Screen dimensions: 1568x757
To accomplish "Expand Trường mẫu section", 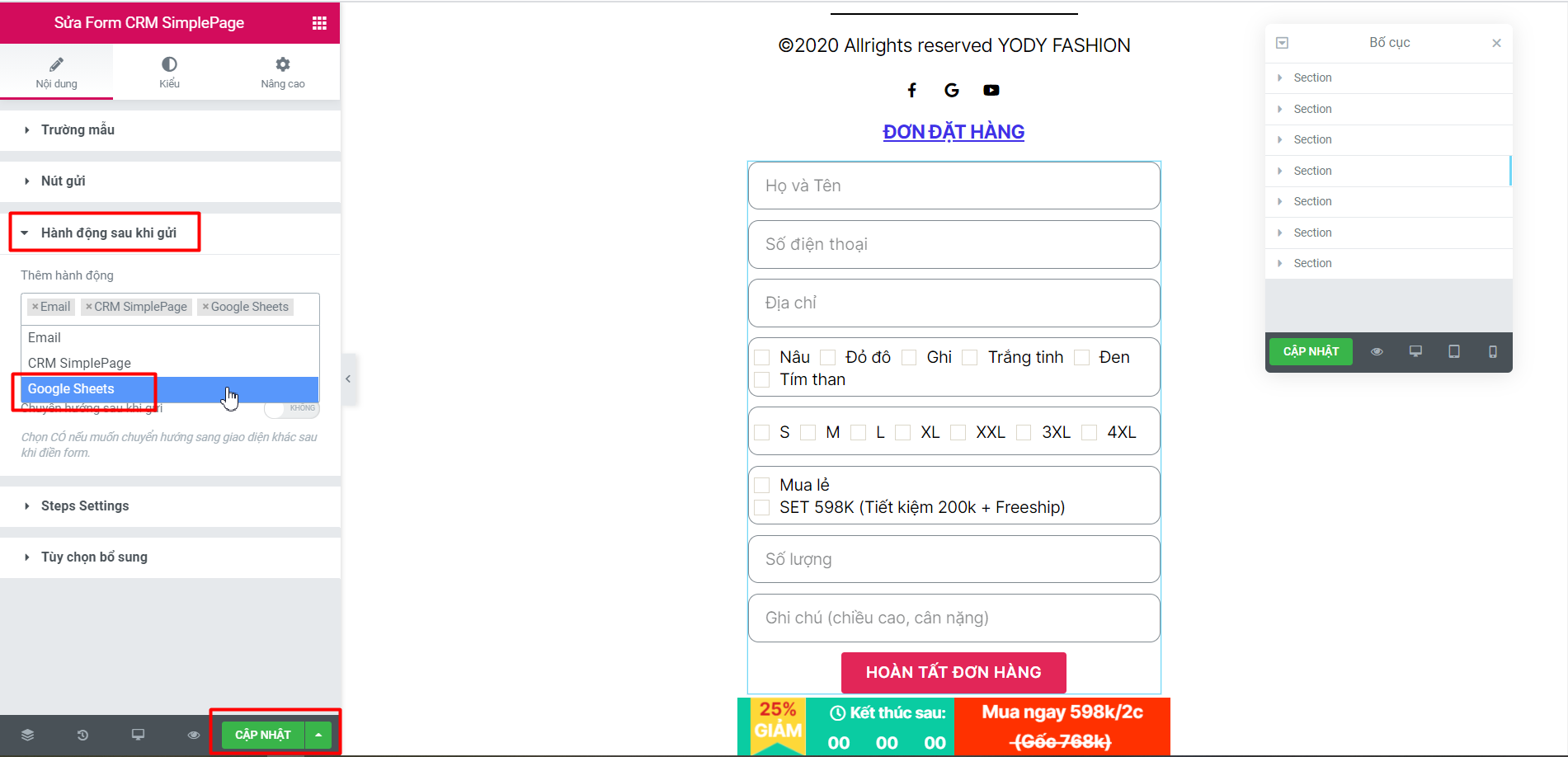I will click(x=170, y=130).
